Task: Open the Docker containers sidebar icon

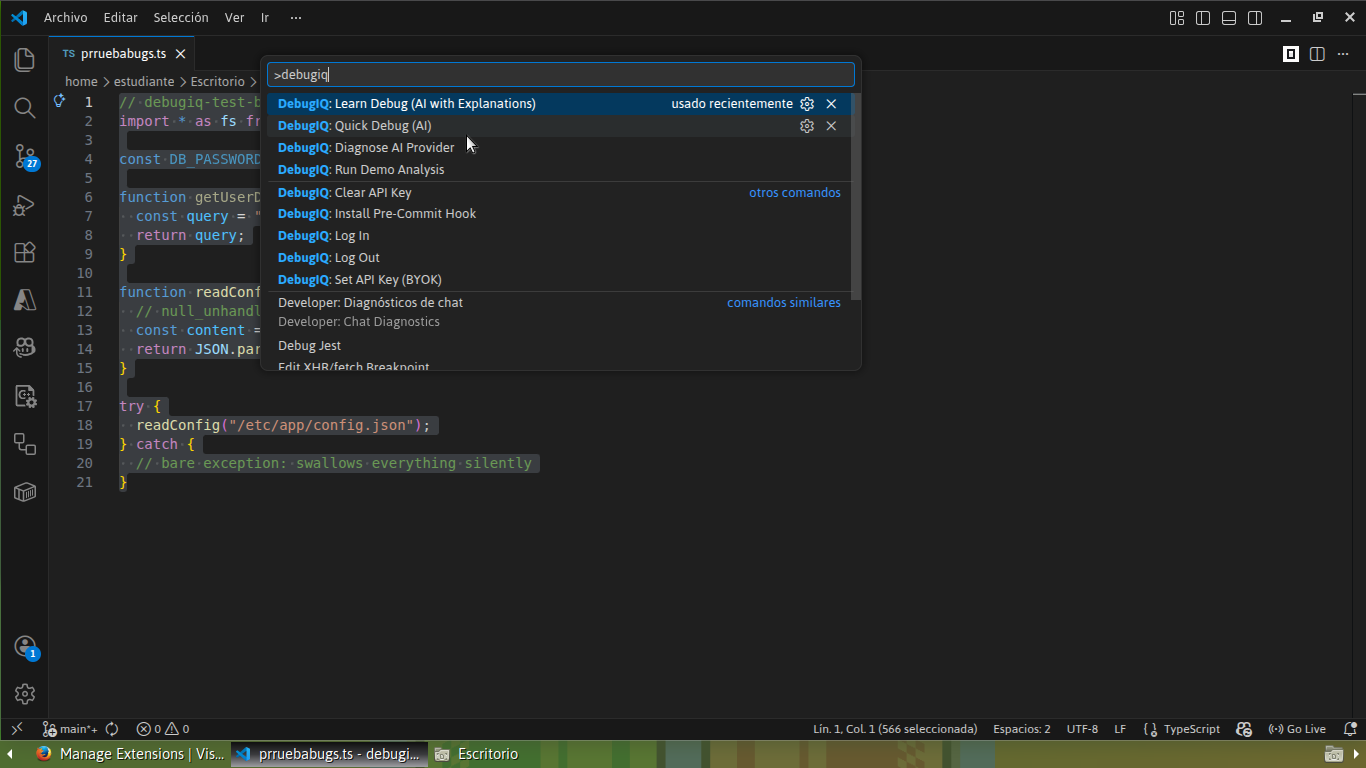Action: (24, 492)
